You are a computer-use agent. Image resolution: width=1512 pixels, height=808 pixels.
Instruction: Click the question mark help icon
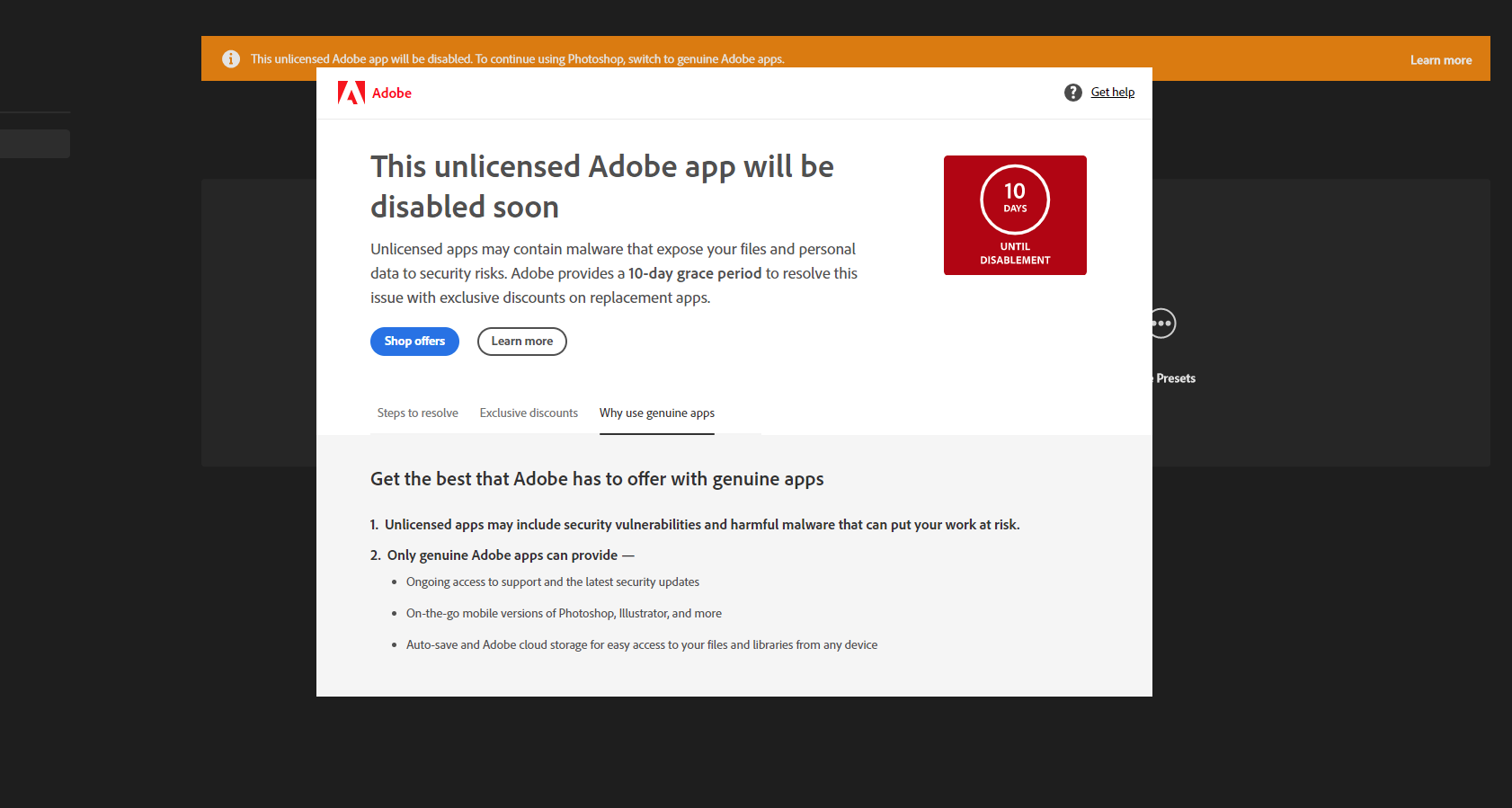[x=1072, y=93]
